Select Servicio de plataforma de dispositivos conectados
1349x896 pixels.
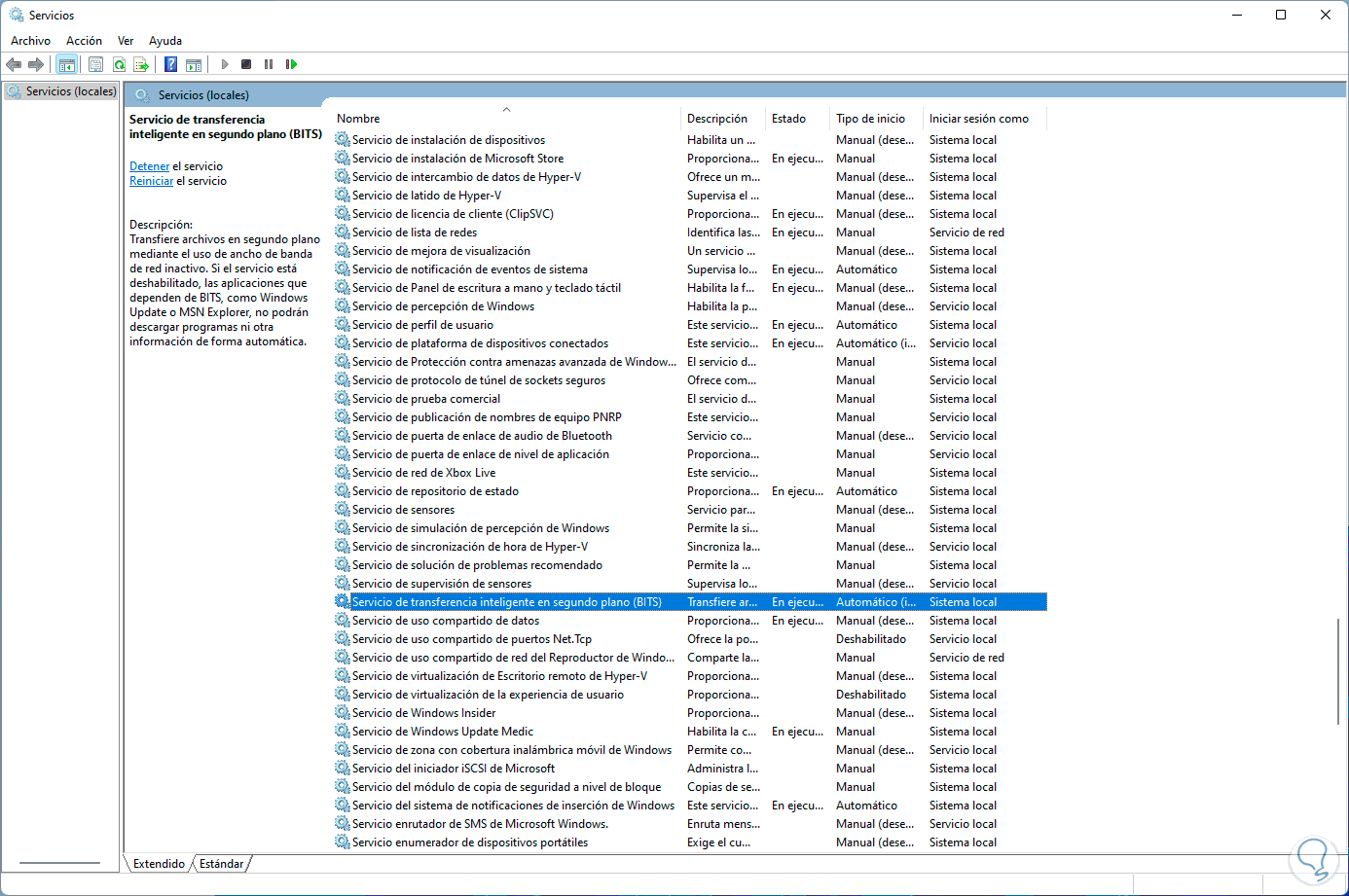click(x=690, y=343)
